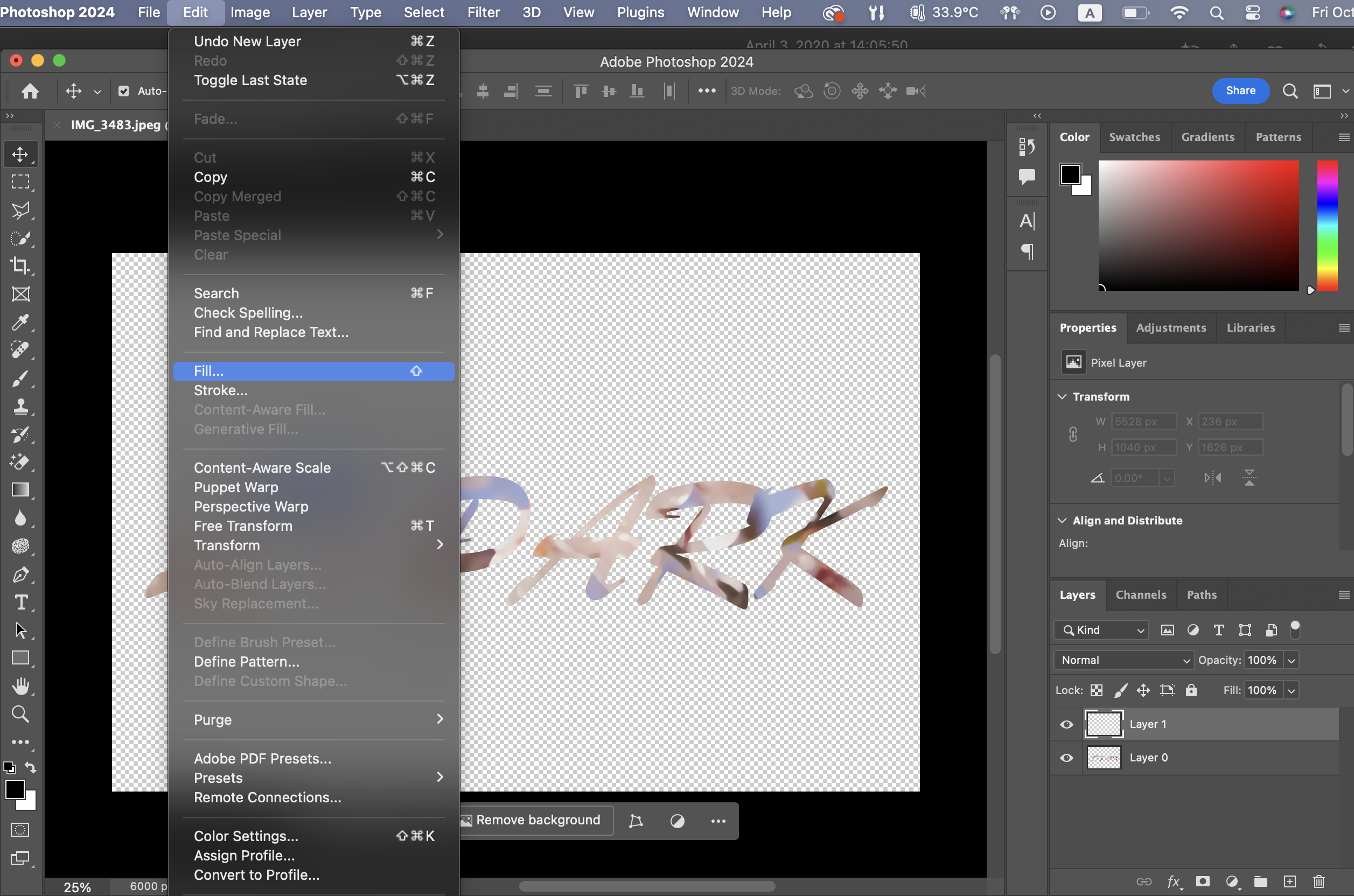Select the Clone Stamp tool
The height and width of the screenshot is (896, 1354).
tap(20, 407)
